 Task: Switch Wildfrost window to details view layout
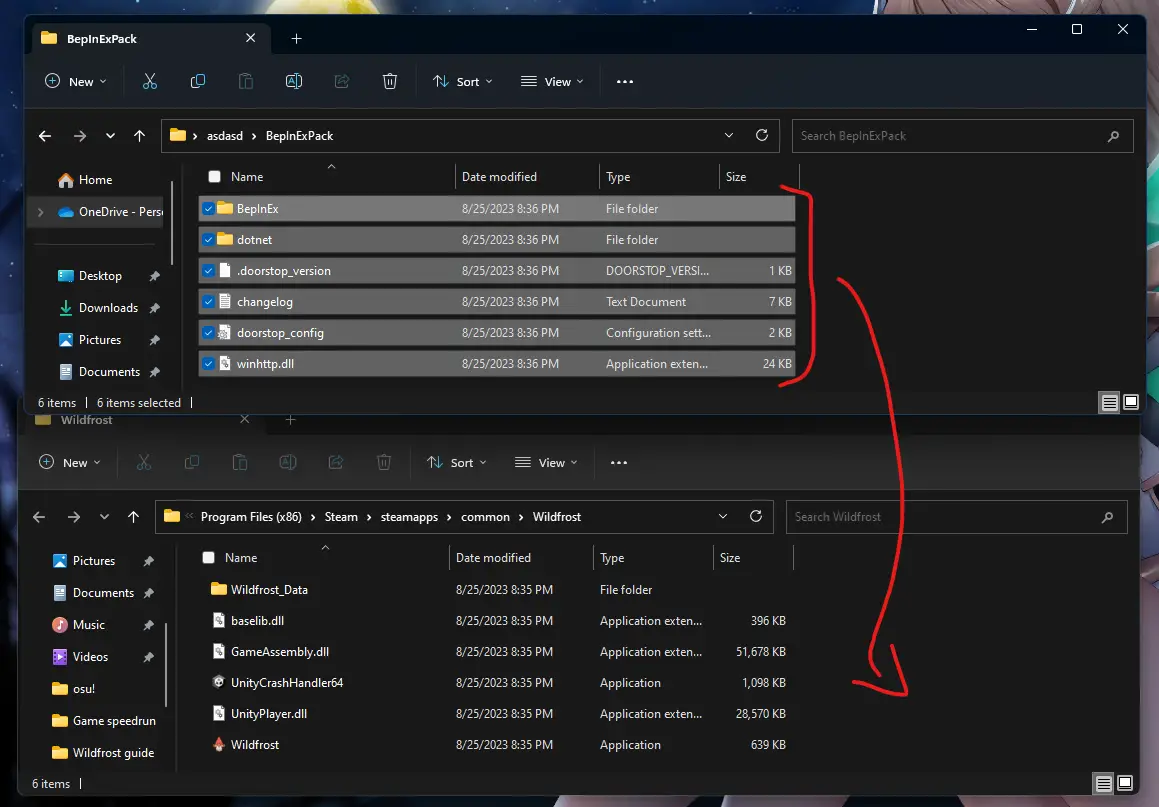click(x=1104, y=783)
